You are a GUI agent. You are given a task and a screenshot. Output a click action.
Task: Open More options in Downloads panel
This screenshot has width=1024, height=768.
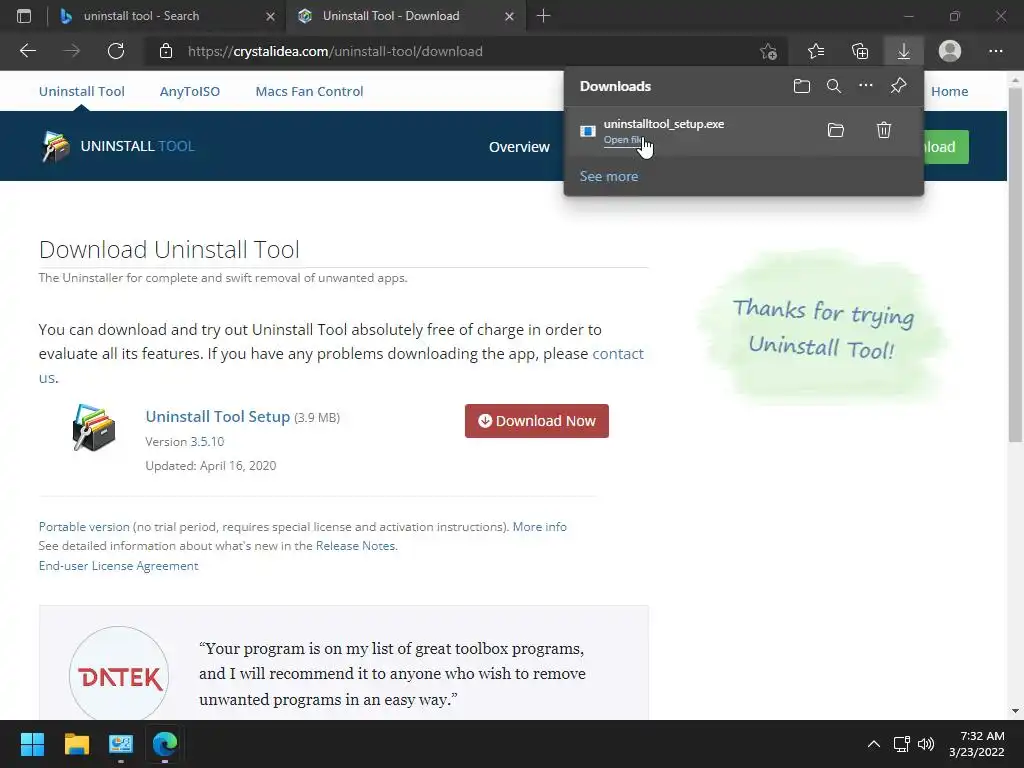tap(866, 86)
